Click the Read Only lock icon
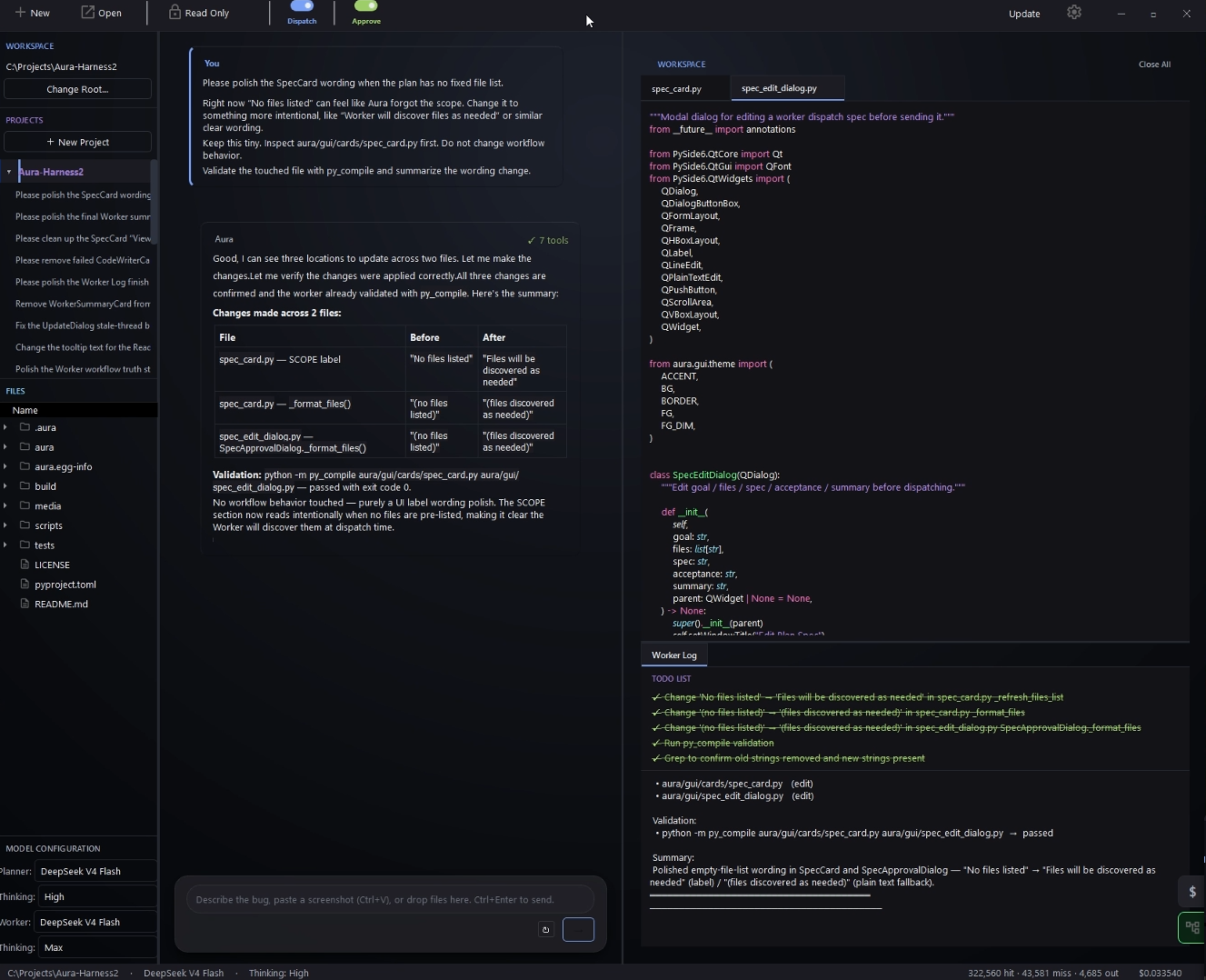The width and height of the screenshot is (1206, 980). click(174, 12)
